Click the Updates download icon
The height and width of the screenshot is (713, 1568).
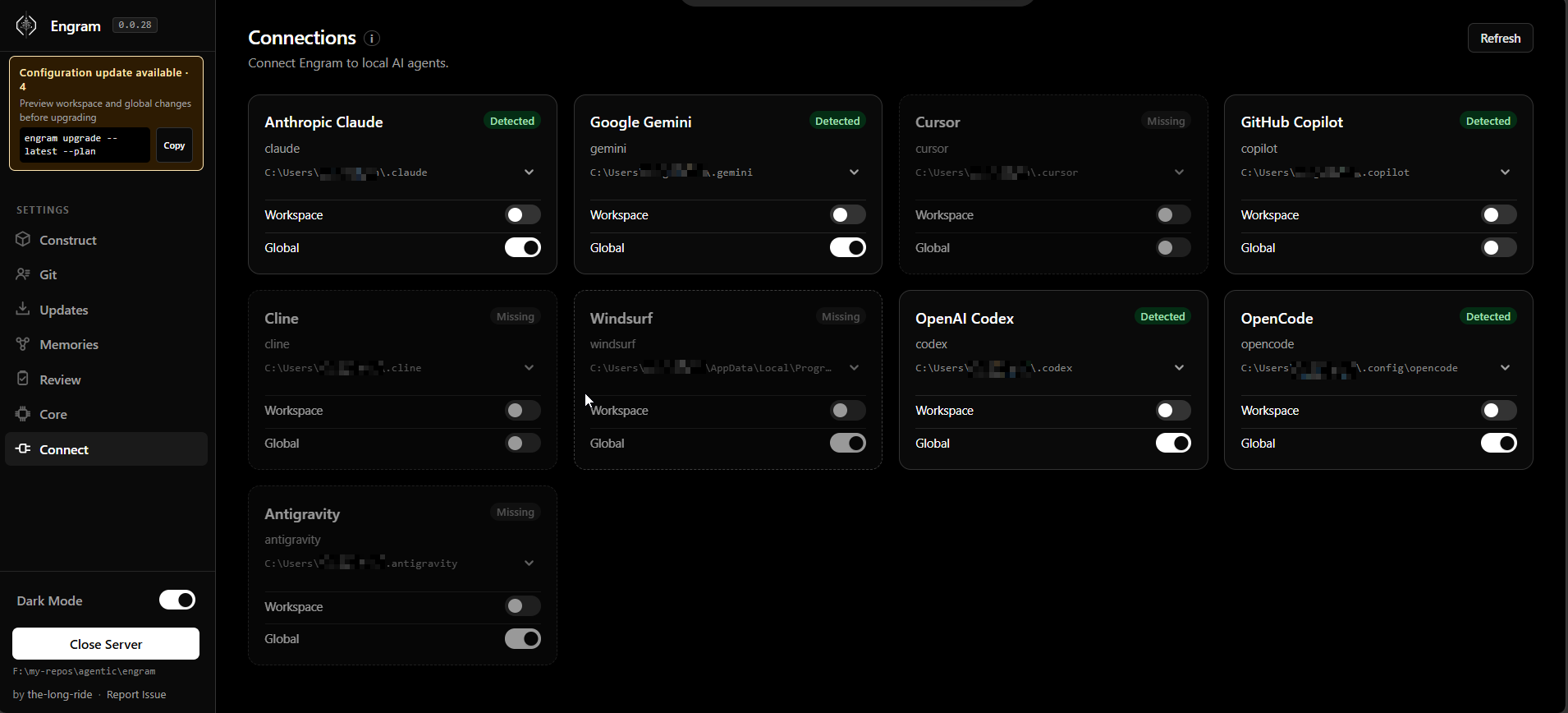point(23,310)
